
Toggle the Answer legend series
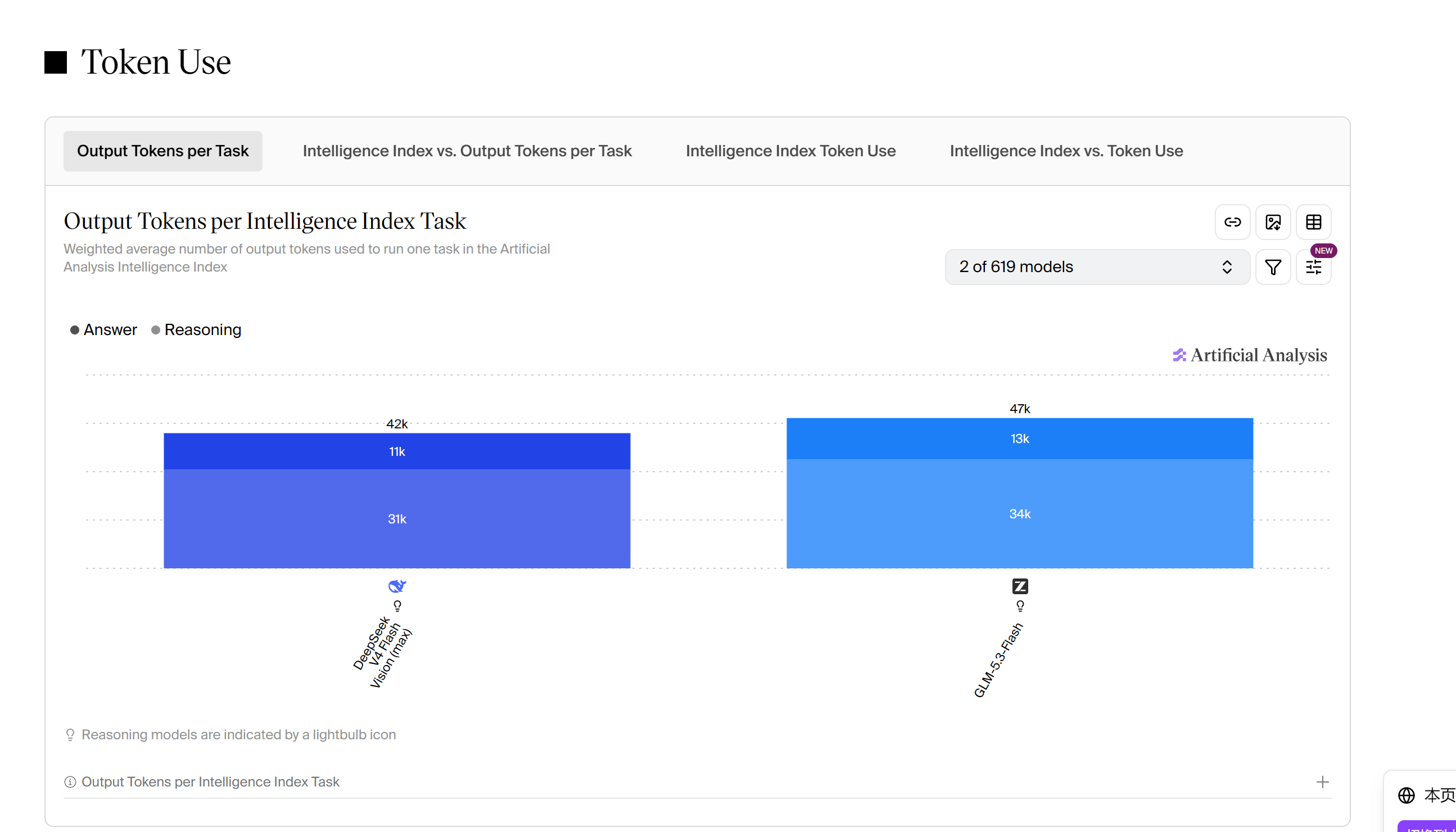pyautogui.click(x=103, y=330)
